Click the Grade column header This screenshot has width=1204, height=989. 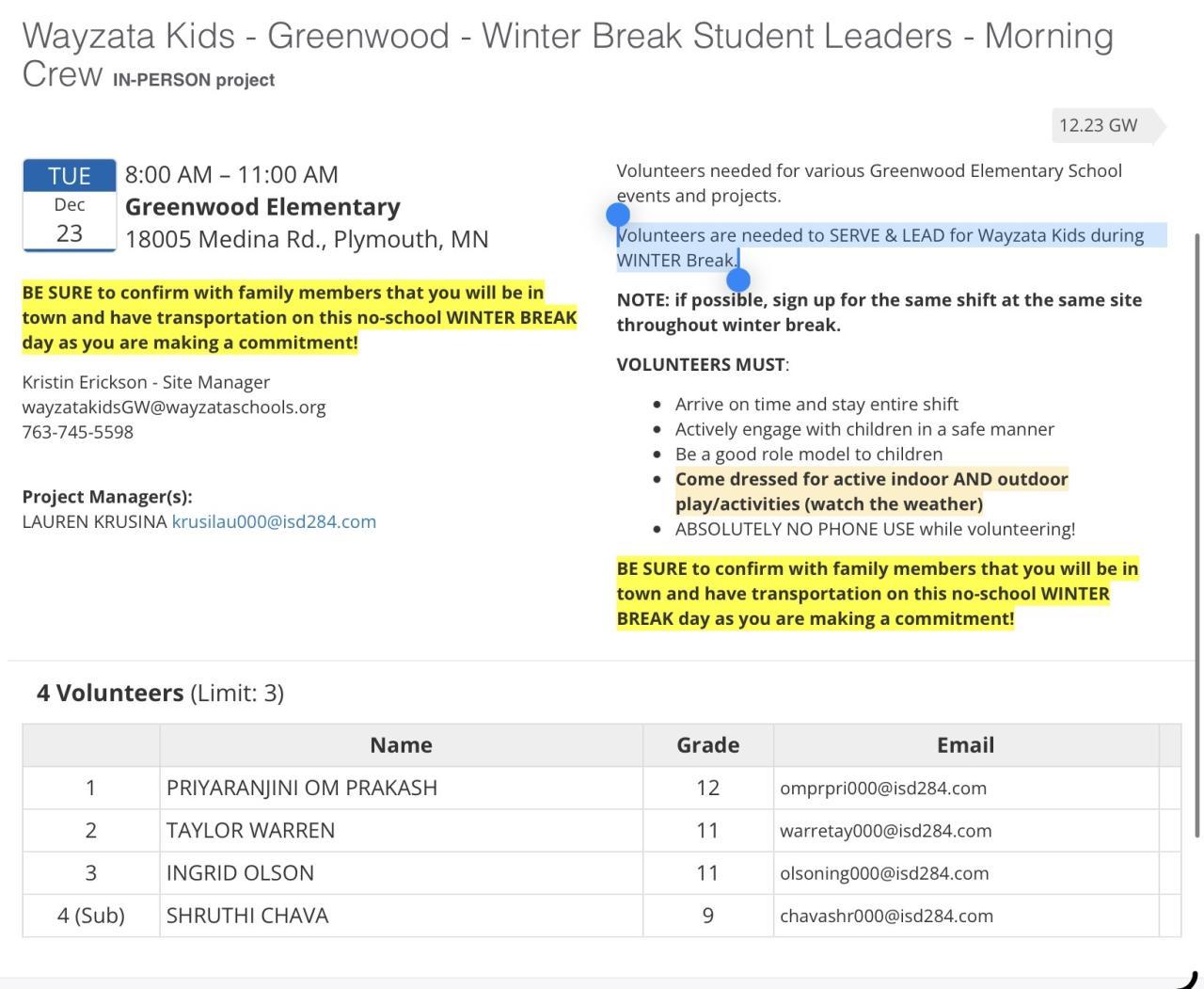[x=707, y=745]
